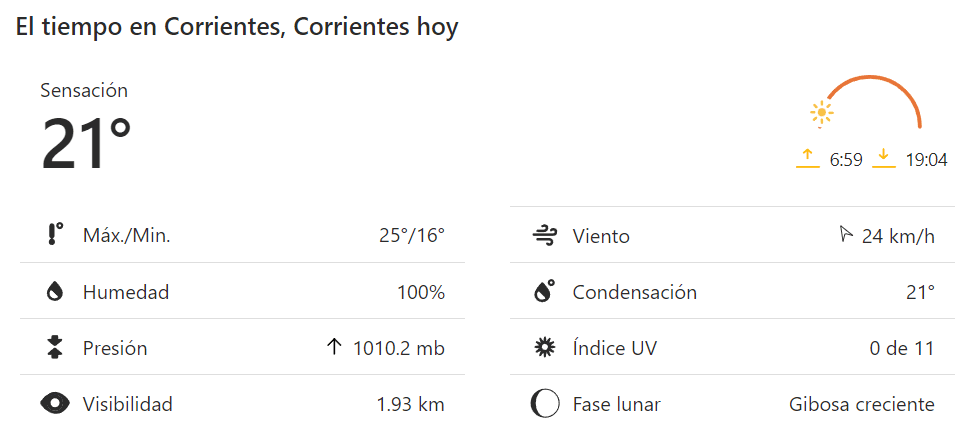
Task: Click the 19:04 sunset time
Action: tap(926, 160)
